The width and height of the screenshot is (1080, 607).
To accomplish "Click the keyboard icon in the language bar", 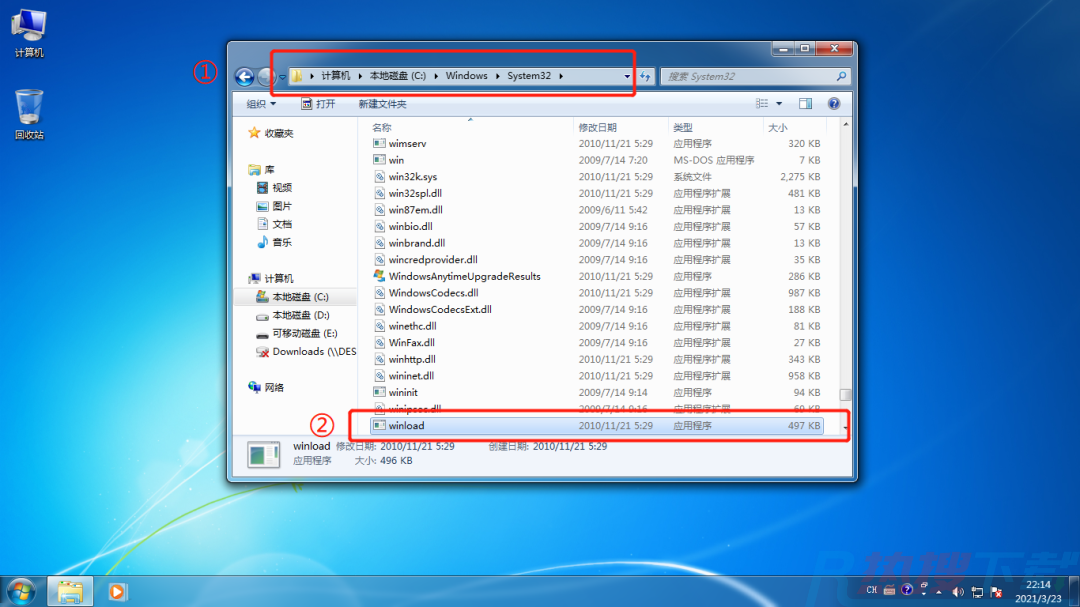I will coord(889,590).
